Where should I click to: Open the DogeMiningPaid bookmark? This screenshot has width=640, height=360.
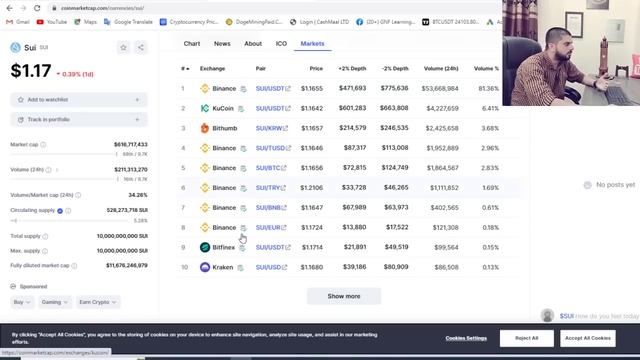[x=254, y=22]
